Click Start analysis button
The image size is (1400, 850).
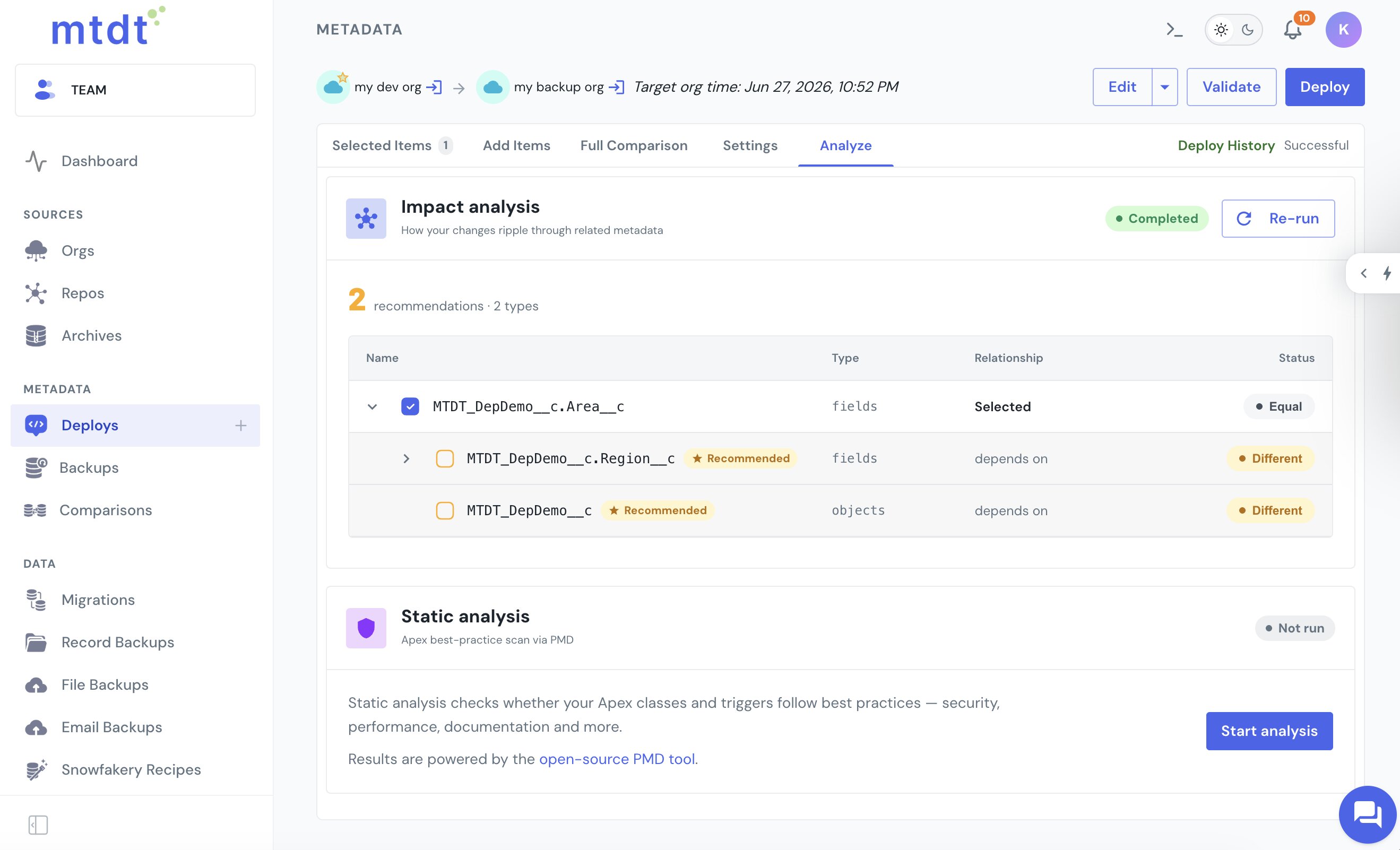[x=1269, y=731]
